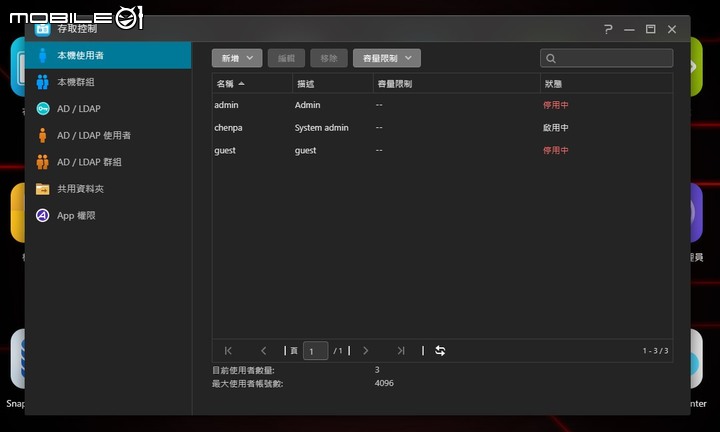Viewport: 720px width, 432px height.
Task: Click the purple App 權限 icon
Action: [43, 215]
